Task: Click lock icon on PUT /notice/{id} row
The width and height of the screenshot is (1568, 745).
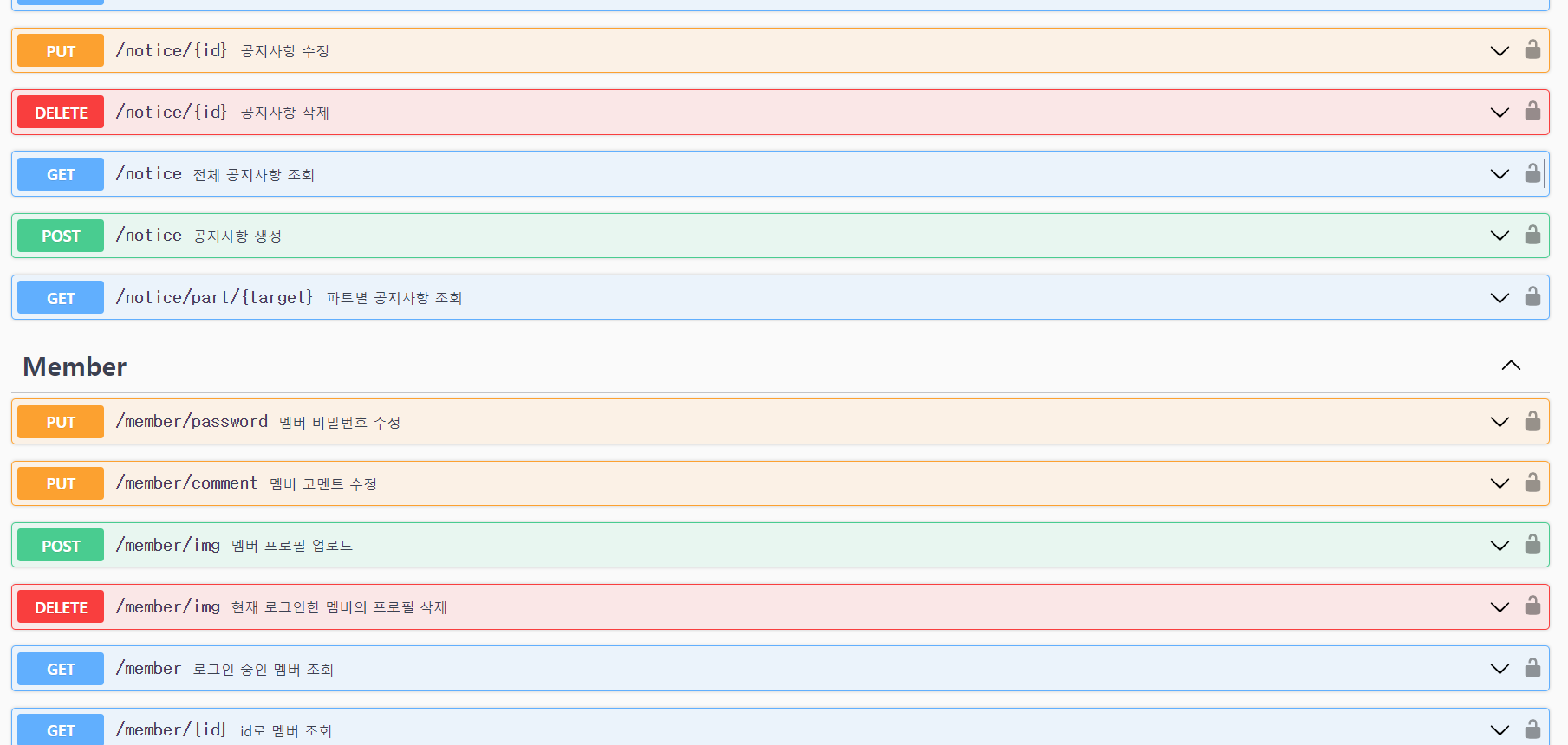Action: pos(1532,49)
